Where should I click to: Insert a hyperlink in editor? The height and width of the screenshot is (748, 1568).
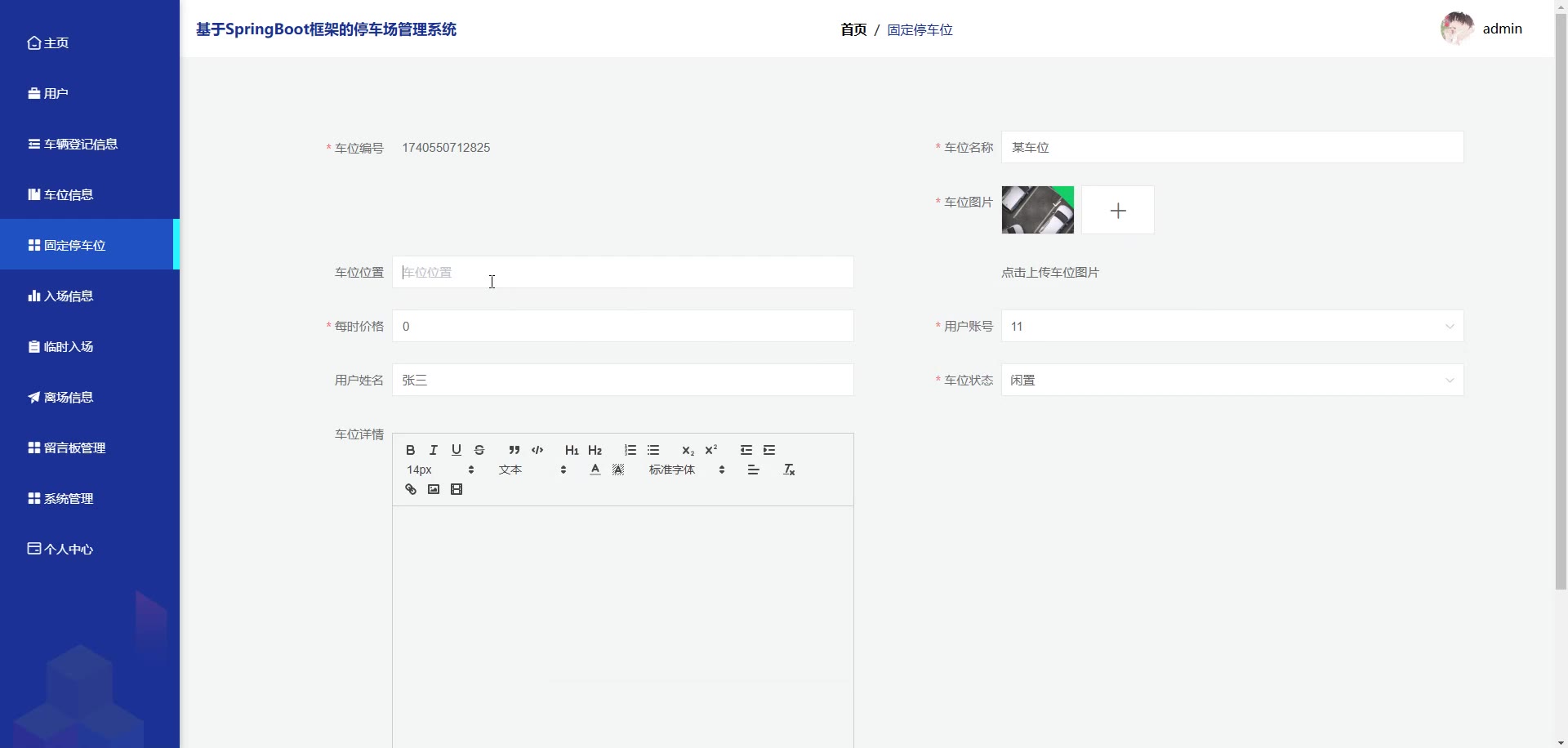pyautogui.click(x=411, y=489)
